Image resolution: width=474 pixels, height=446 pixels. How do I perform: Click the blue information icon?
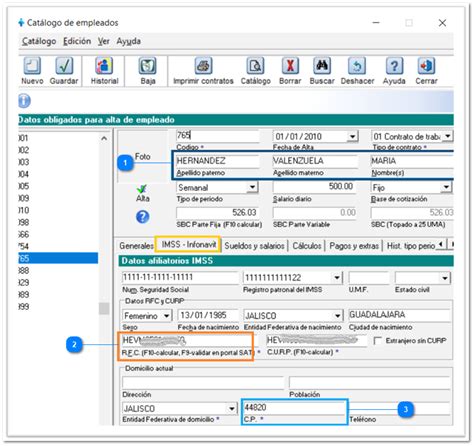[x=24, y=101]
